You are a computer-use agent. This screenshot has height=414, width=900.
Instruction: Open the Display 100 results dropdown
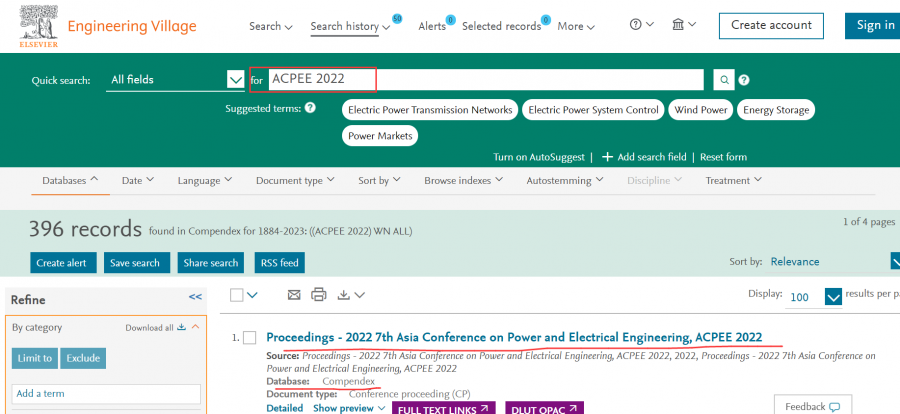point(832,297)
